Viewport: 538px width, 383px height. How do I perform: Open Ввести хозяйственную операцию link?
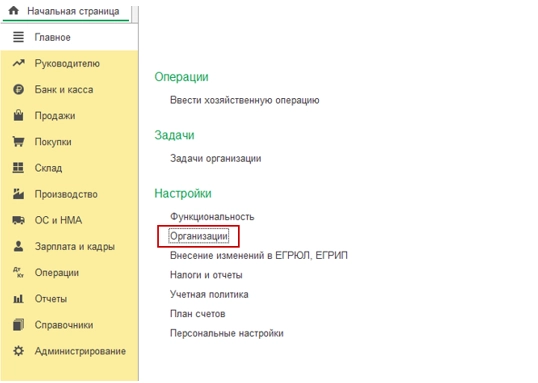coord(245,100)
